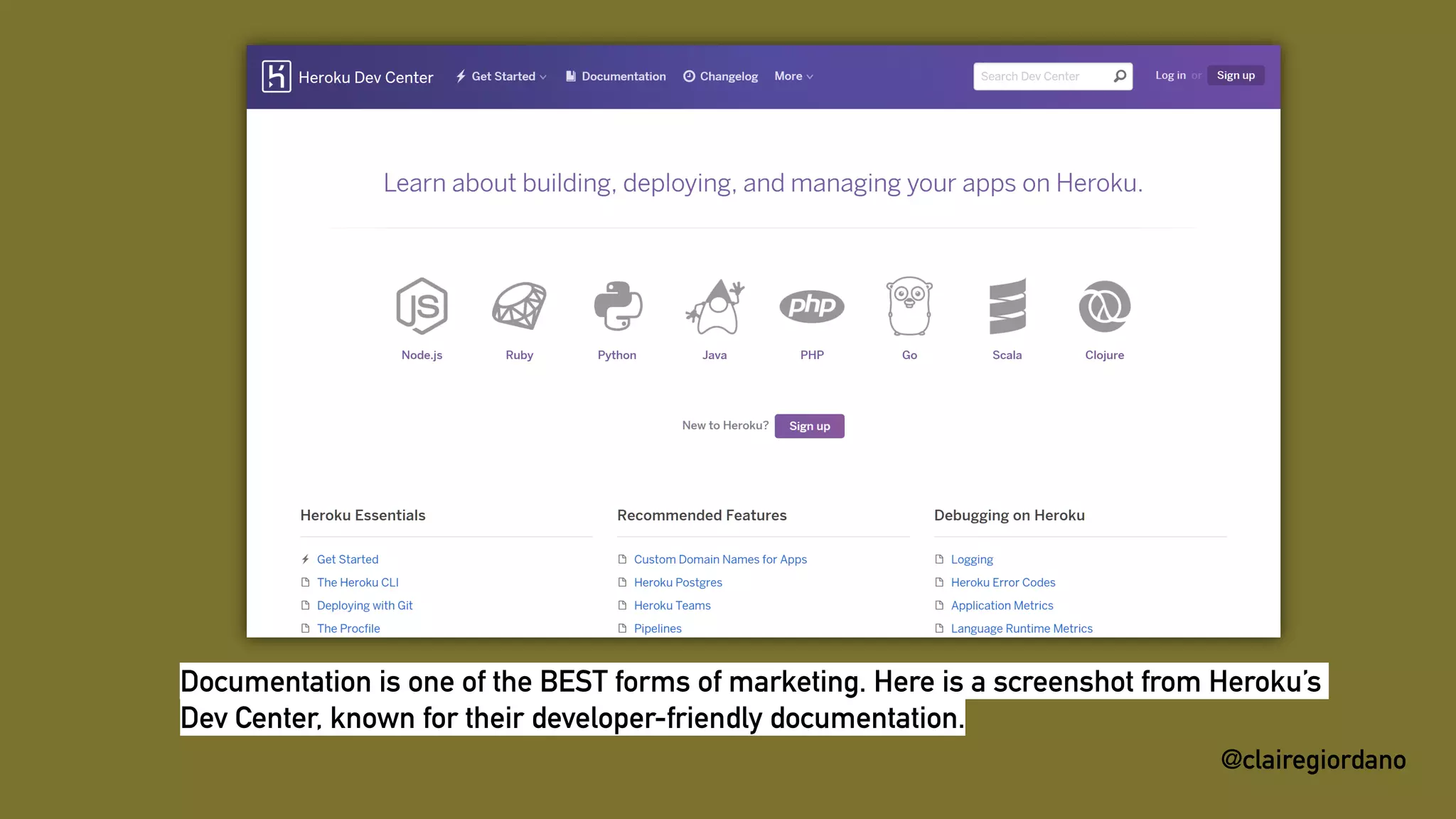Select the Java Duke mascot icon
This screenshot has height=819, width=1456.
pyautogui.click(x=714, y=306)
